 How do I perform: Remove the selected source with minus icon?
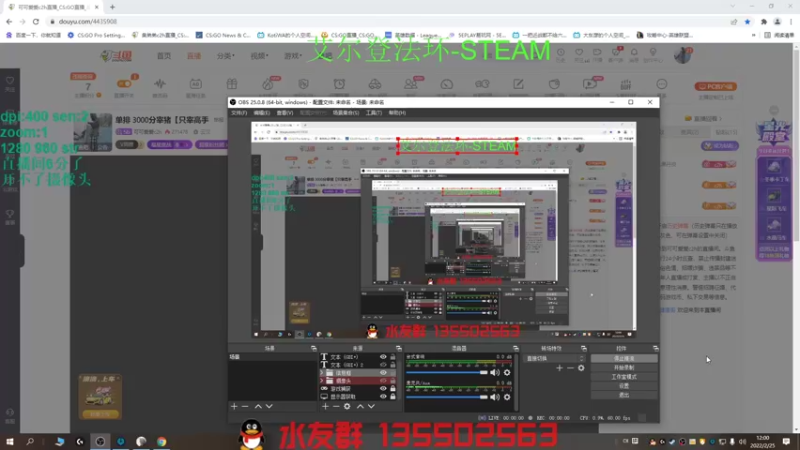click(336, 407)
